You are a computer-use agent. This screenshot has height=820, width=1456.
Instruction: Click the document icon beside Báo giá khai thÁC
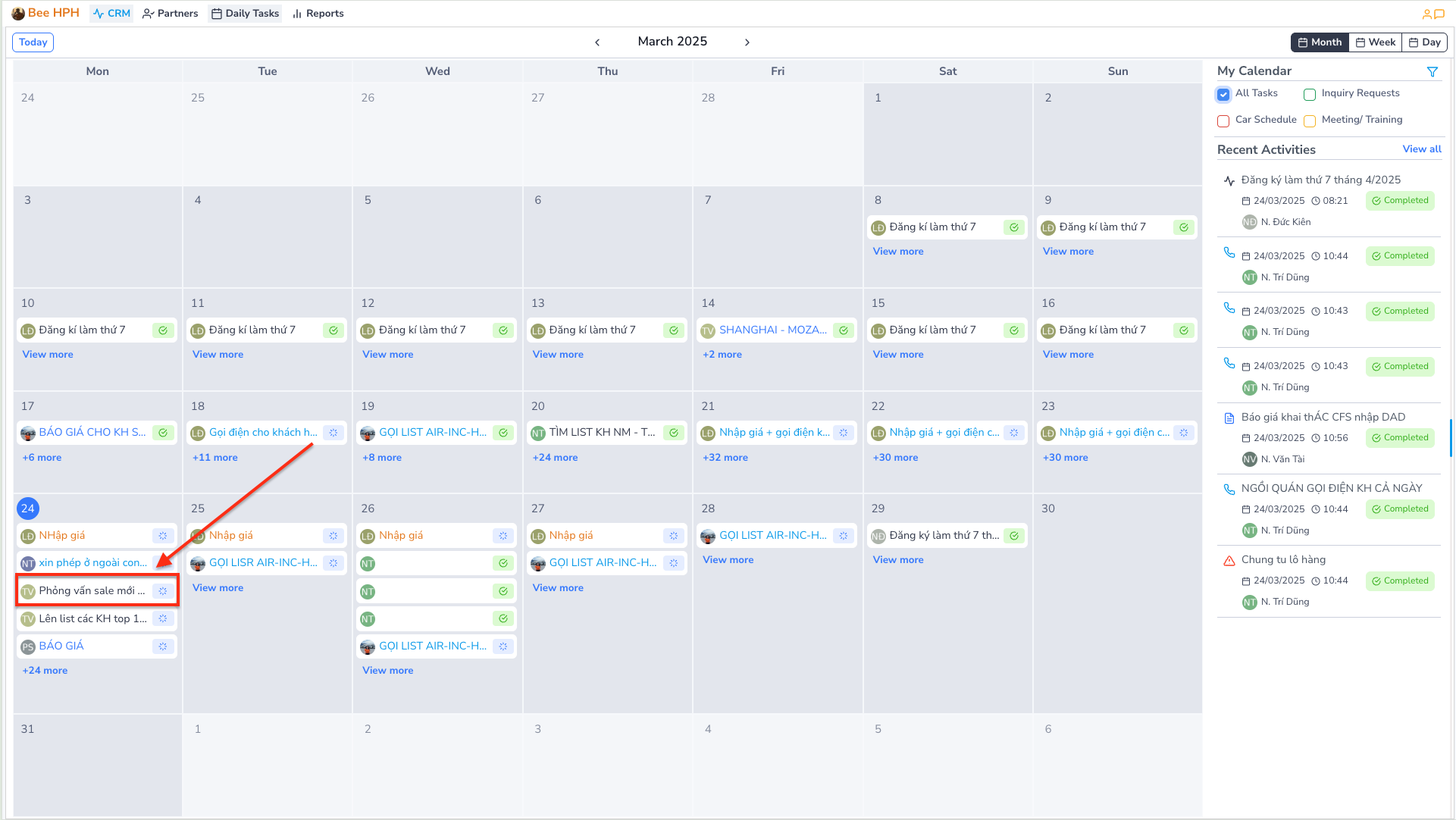coord(1229,418)
